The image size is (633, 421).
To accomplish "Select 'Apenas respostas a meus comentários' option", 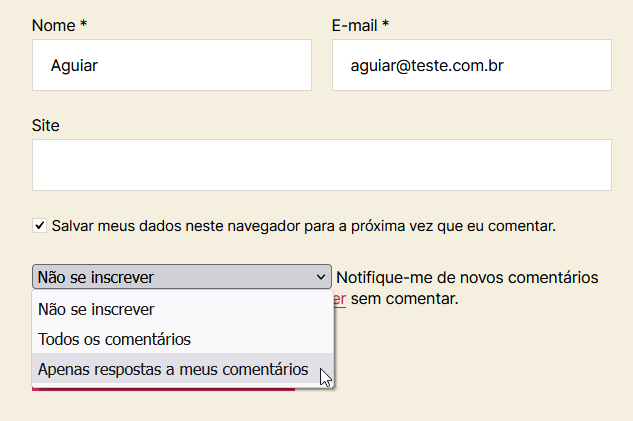I will pyautogui.click(x=173, y=369).
